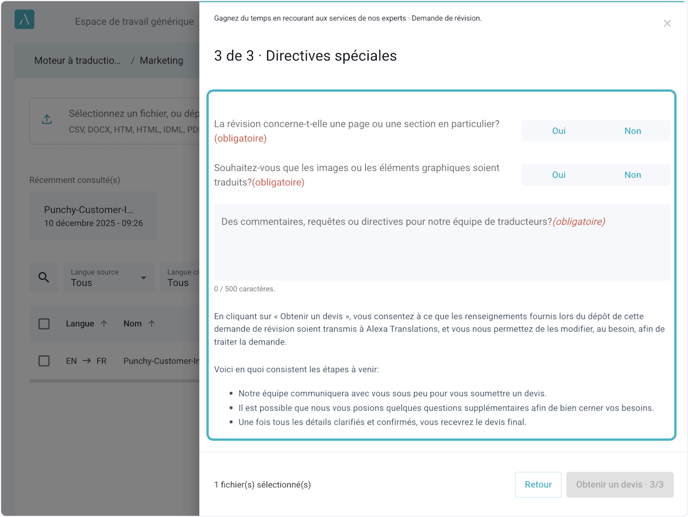The height and width of the screenshot is (517, 688).
Task: Open the Moteur à traduction breadcrumb
Action: tap(77, 61)
